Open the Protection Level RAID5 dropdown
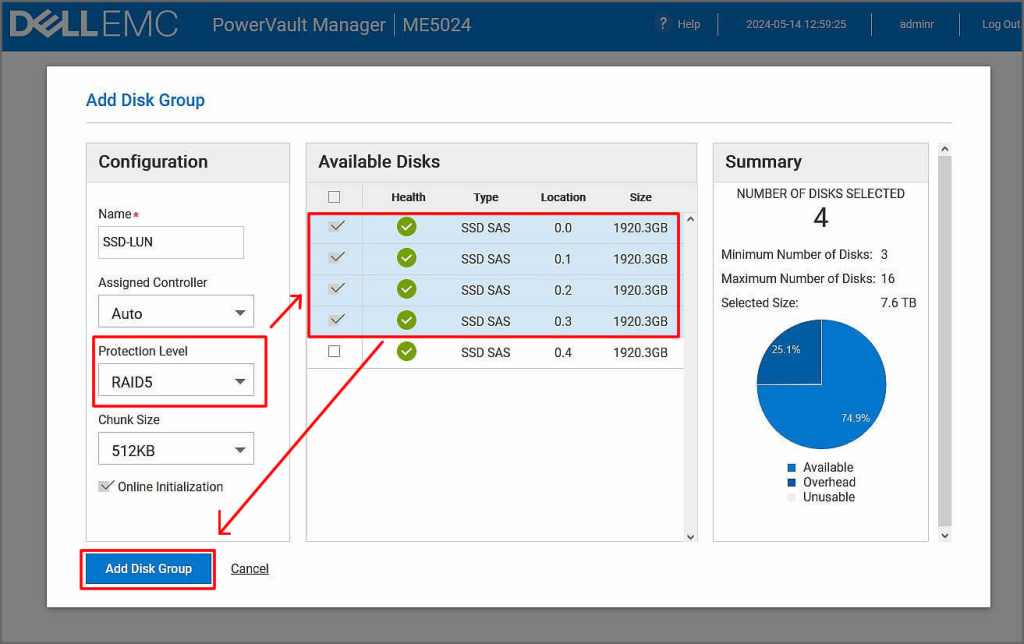1024x644 pixels. click(x=176, y=381)
